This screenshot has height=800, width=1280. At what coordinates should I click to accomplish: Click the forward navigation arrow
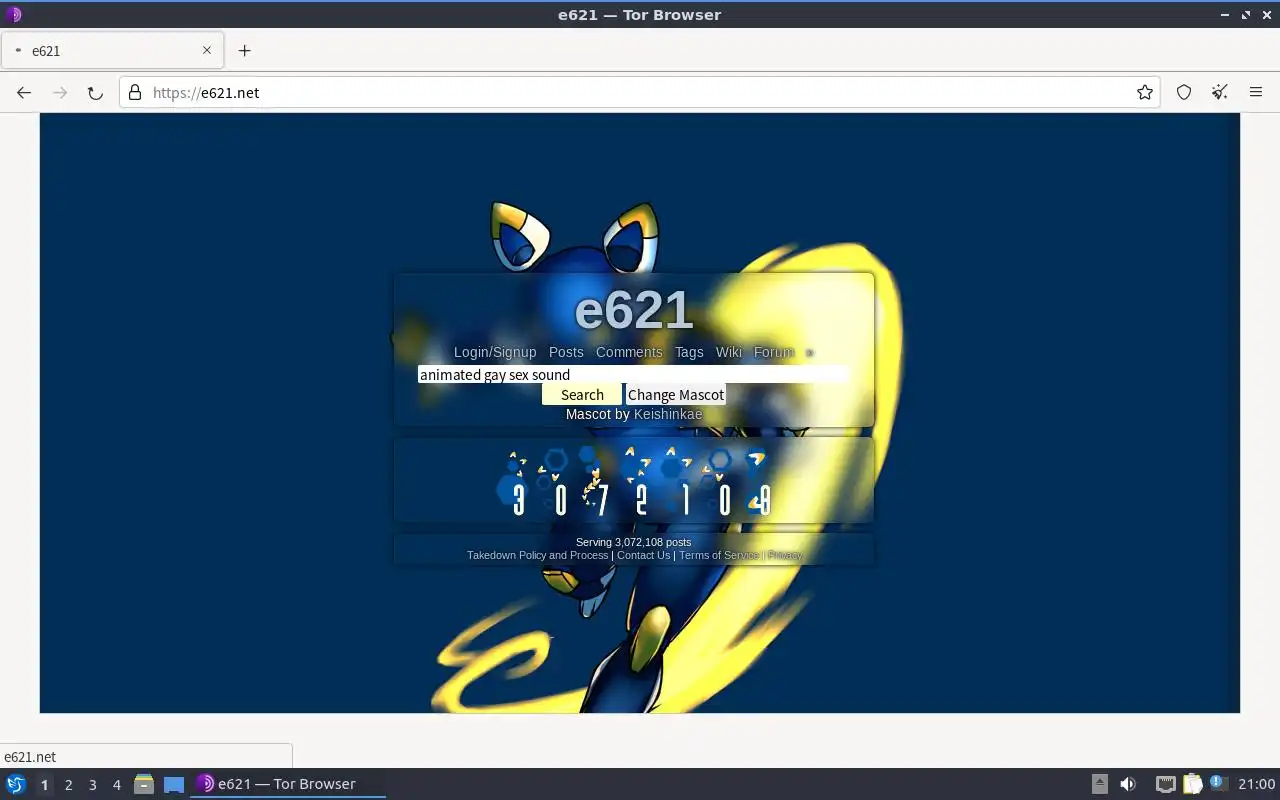click(60, 92)
